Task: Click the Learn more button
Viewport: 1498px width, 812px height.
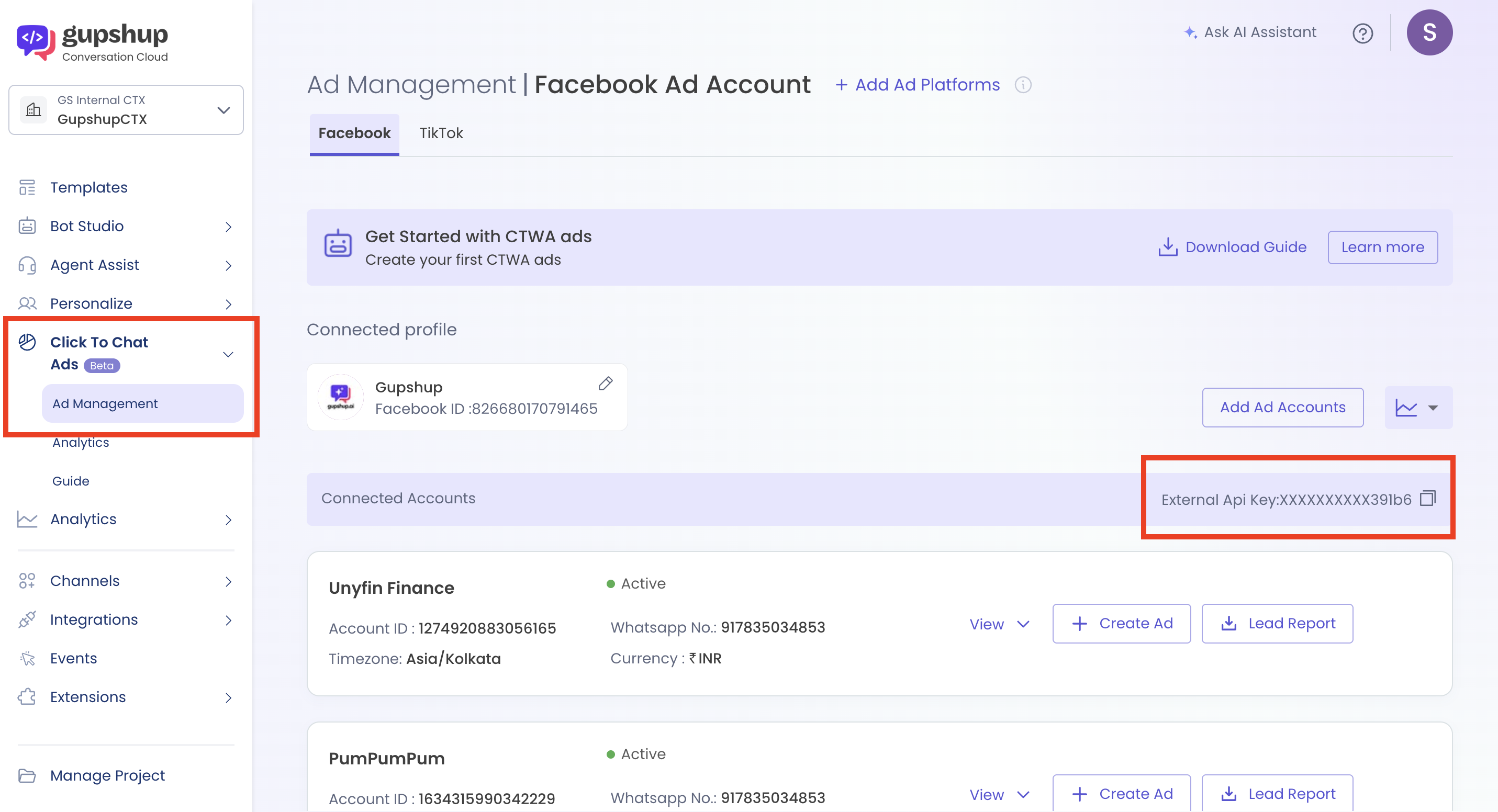Action: 1382,247
